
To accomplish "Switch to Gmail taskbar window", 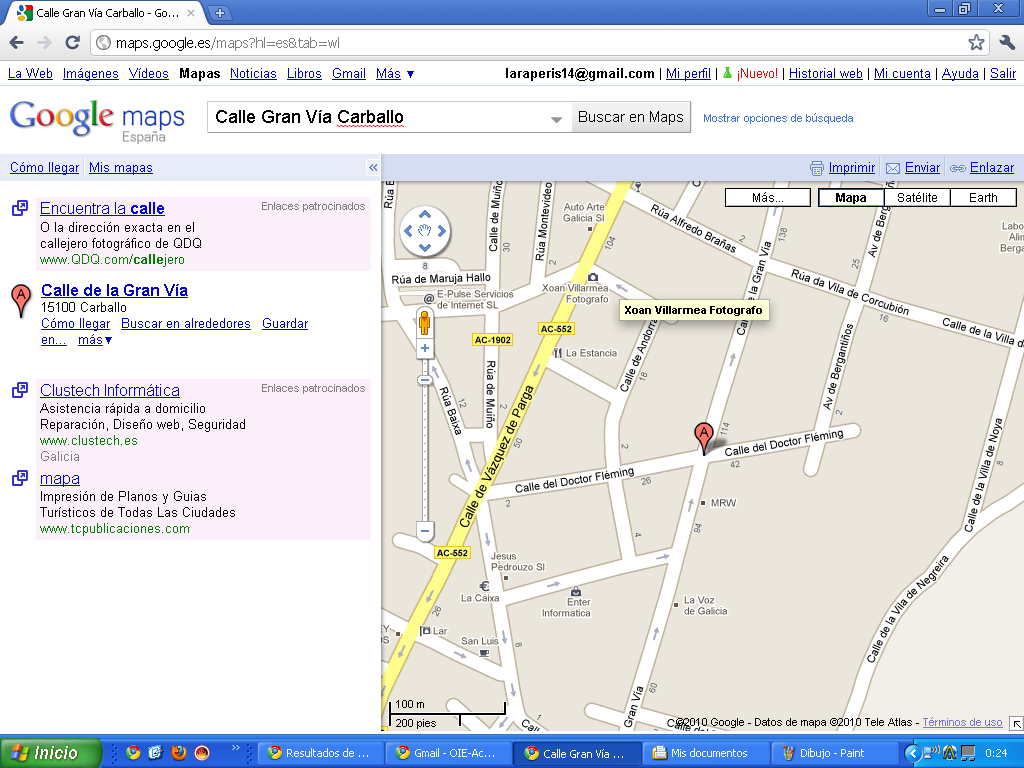I will 448,753.
